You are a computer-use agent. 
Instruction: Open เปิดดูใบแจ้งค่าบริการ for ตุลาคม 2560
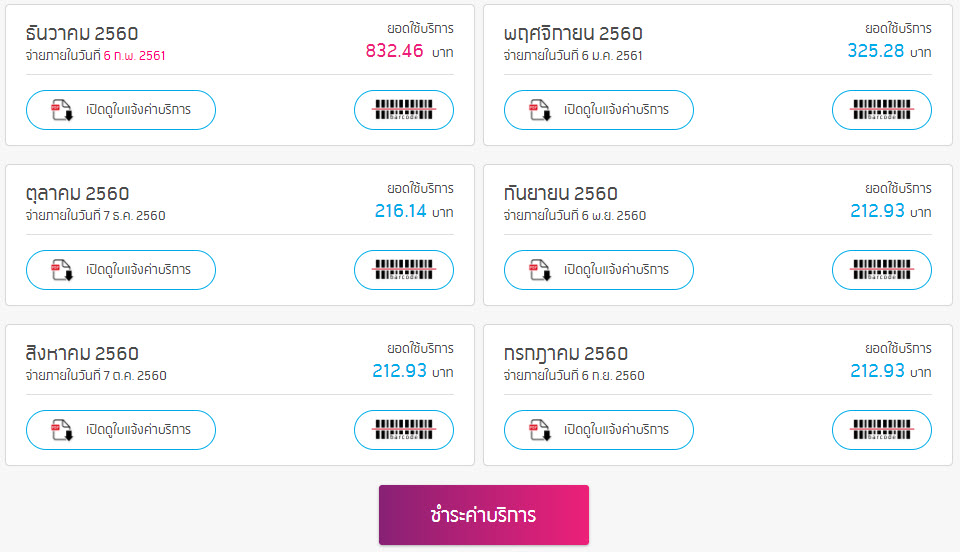(x=137, y=270)
